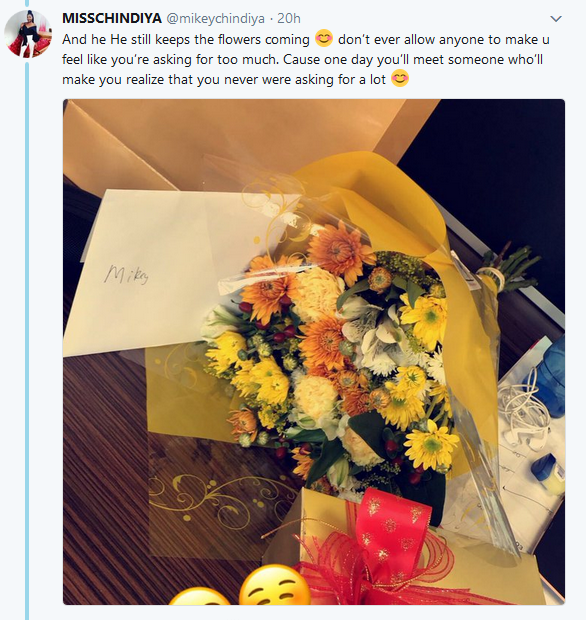Expand the tweet options chevron arrow
The width and height of the screenshot is (586, 620).
tap(556, 19)
